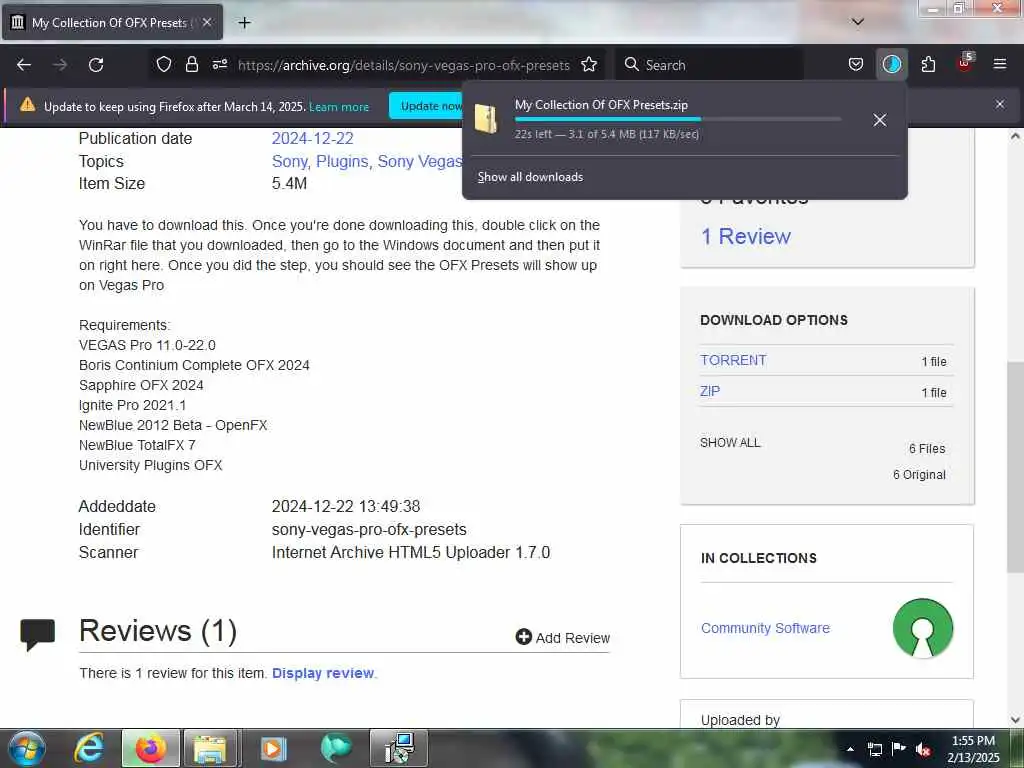Click the Reviews speech bubble icon

pyautogui.click(x=37, y=633)
